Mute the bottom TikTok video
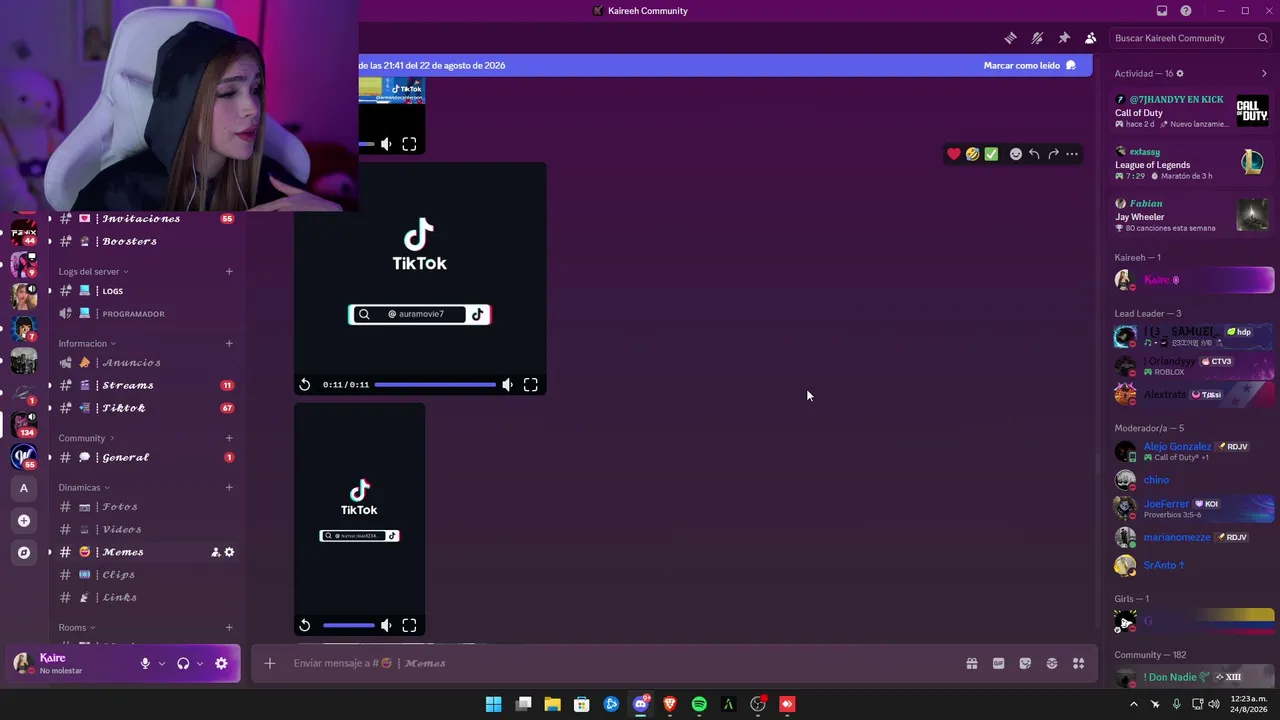Image resolution: width=1280 pixels, height=720 pixels. [386, 626]
